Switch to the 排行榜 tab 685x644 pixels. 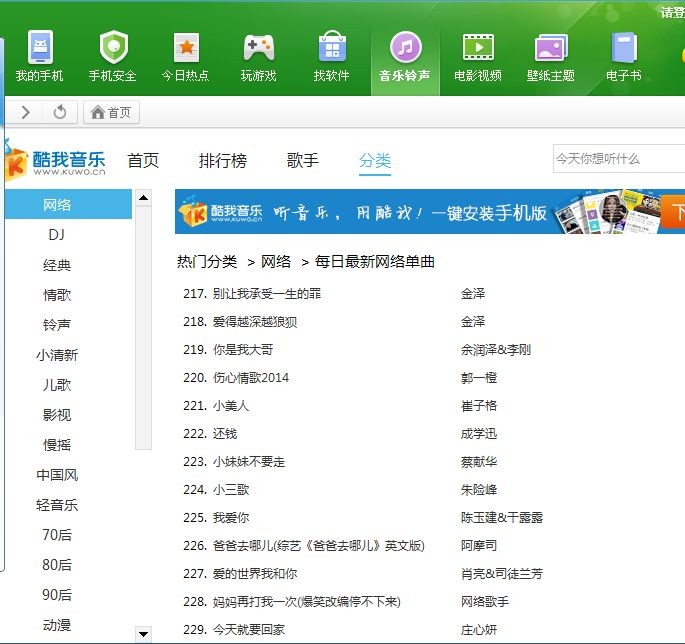(222, 160)
